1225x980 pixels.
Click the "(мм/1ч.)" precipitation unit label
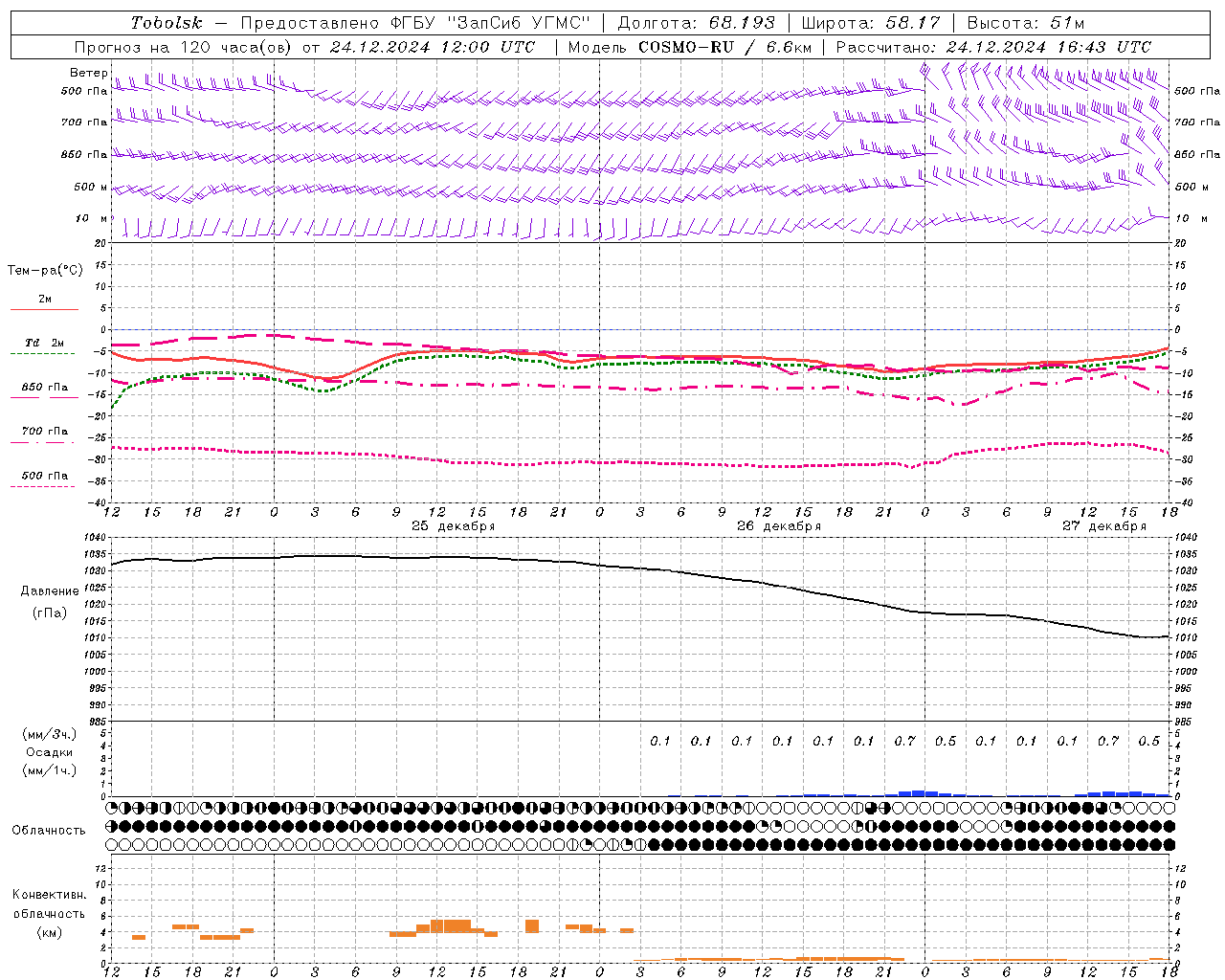click(49, 771)
